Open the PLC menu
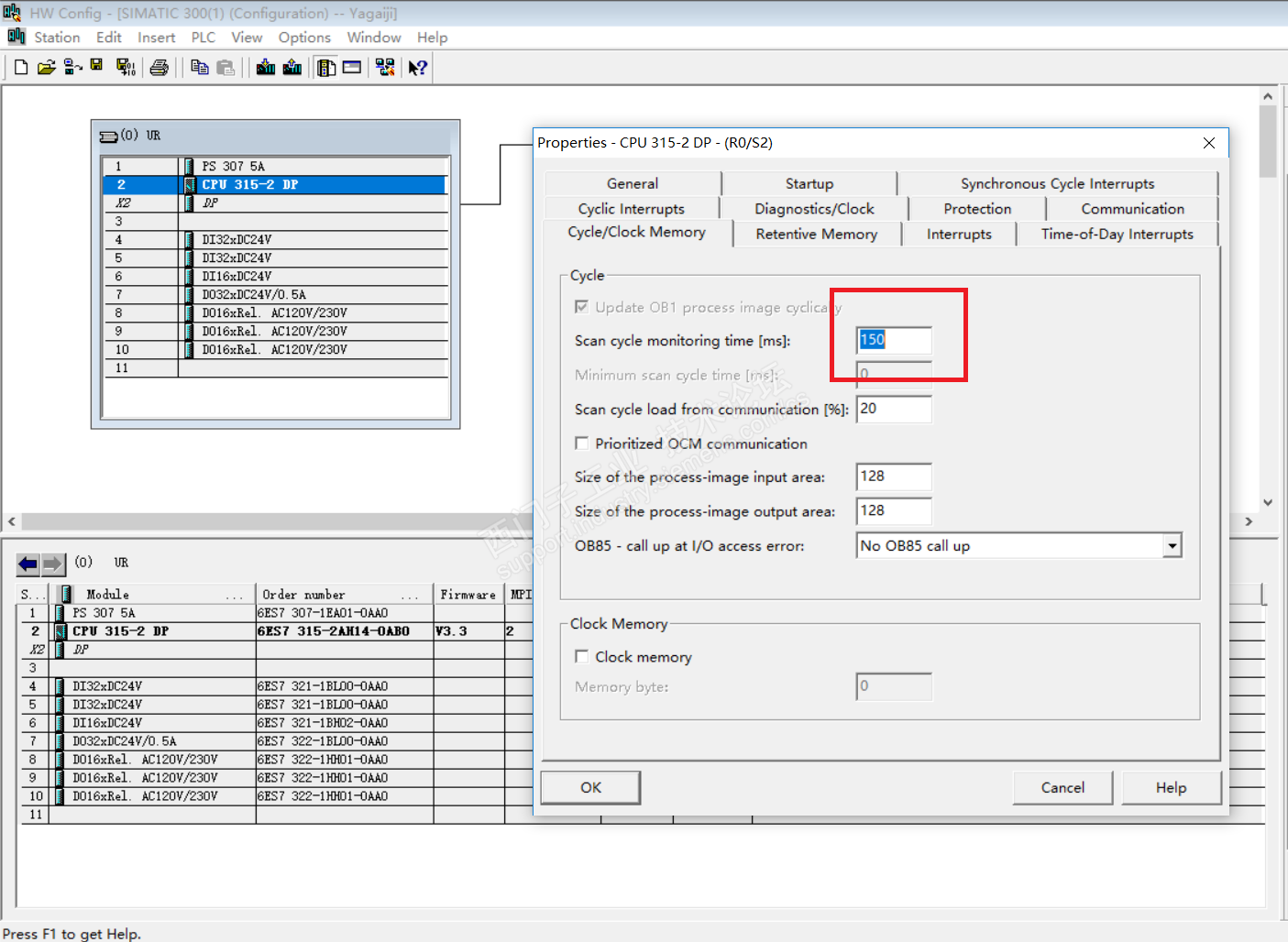Image resolution: width=1288 pixels, height=942 pixels. pos(203,38)
